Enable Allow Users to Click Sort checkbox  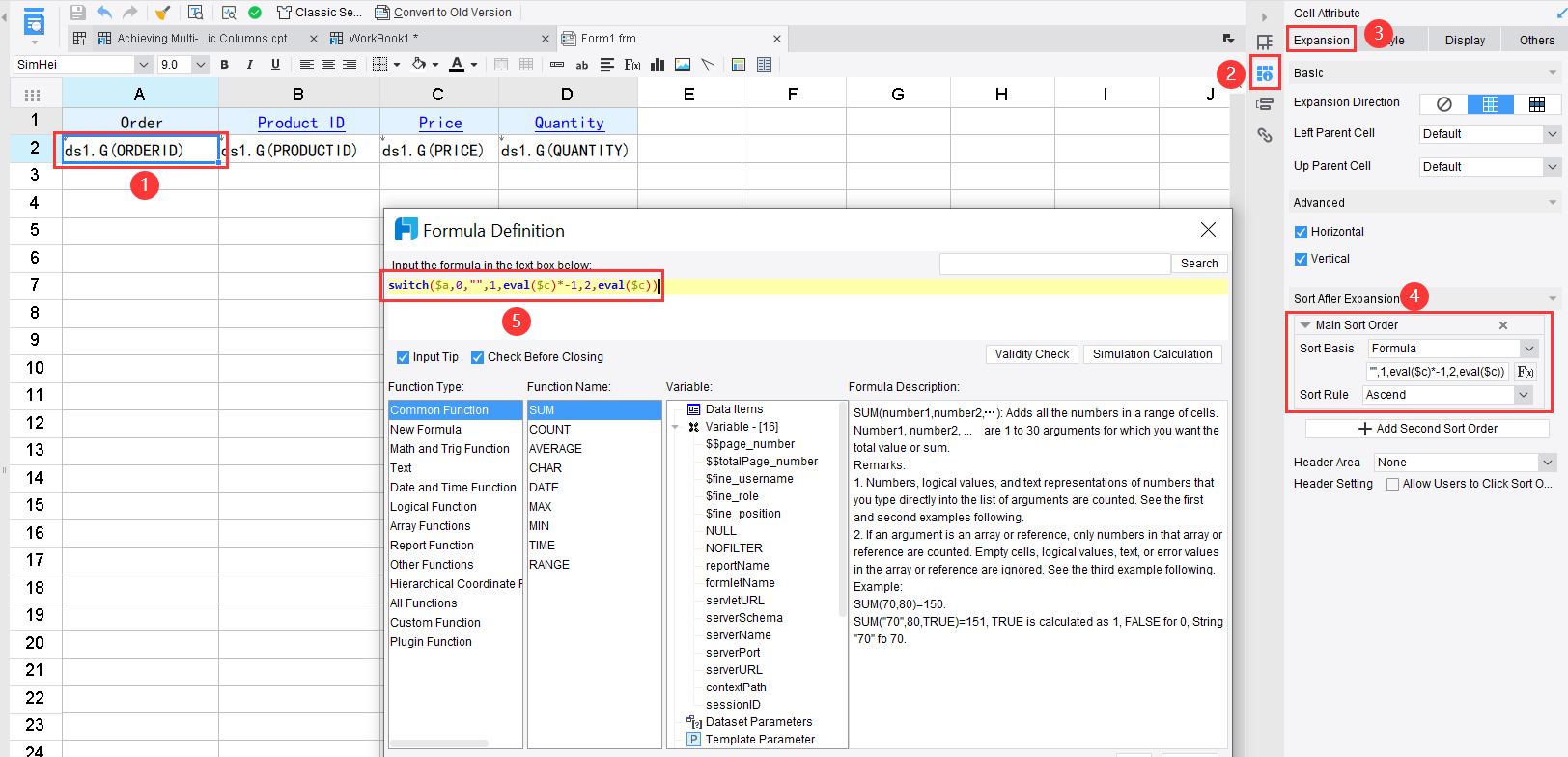pyautogui.click(x=1392, y=485)
